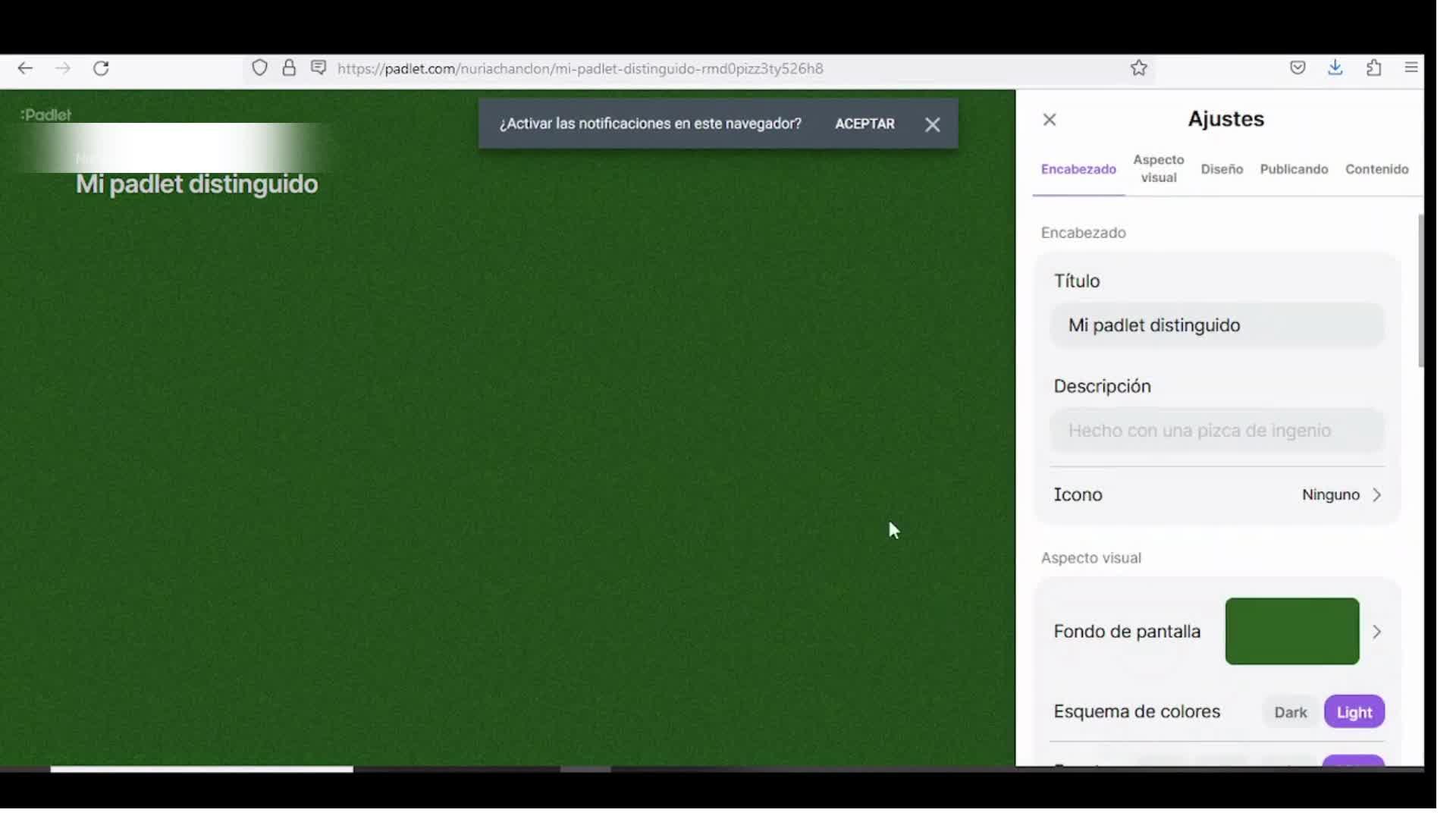Screen dimensions: 1456x819
Task: Bookmark page with star icon
Action: pyautogui.click(x=1138, y=69)
